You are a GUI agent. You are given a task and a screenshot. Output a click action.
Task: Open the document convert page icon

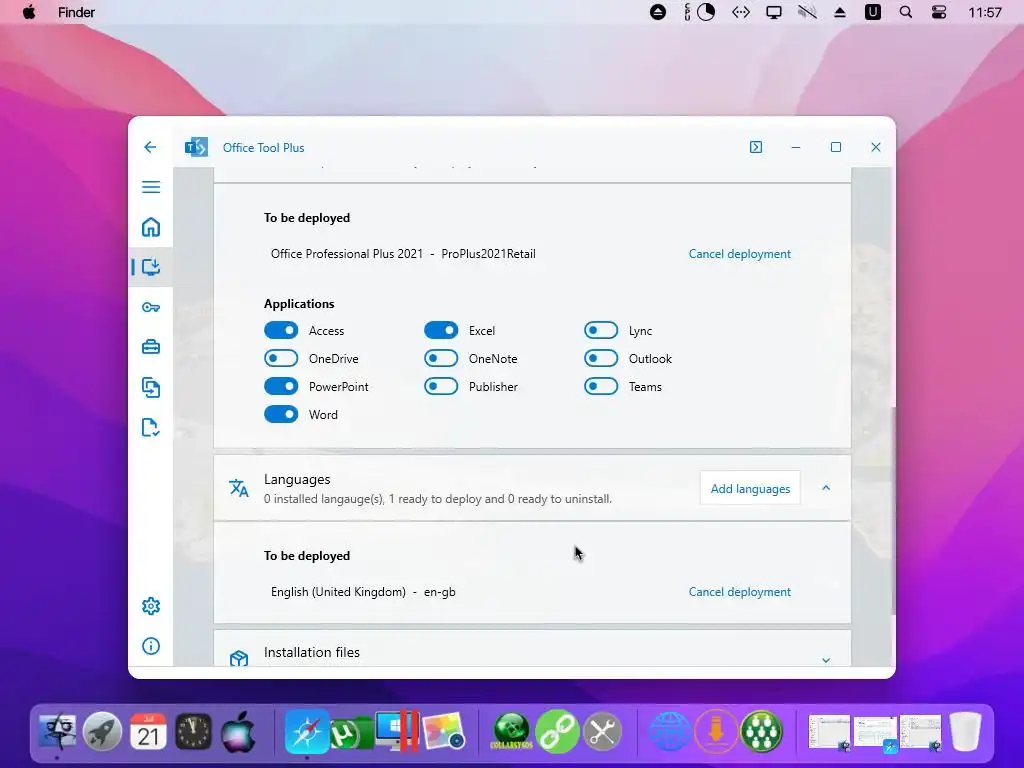151,387
